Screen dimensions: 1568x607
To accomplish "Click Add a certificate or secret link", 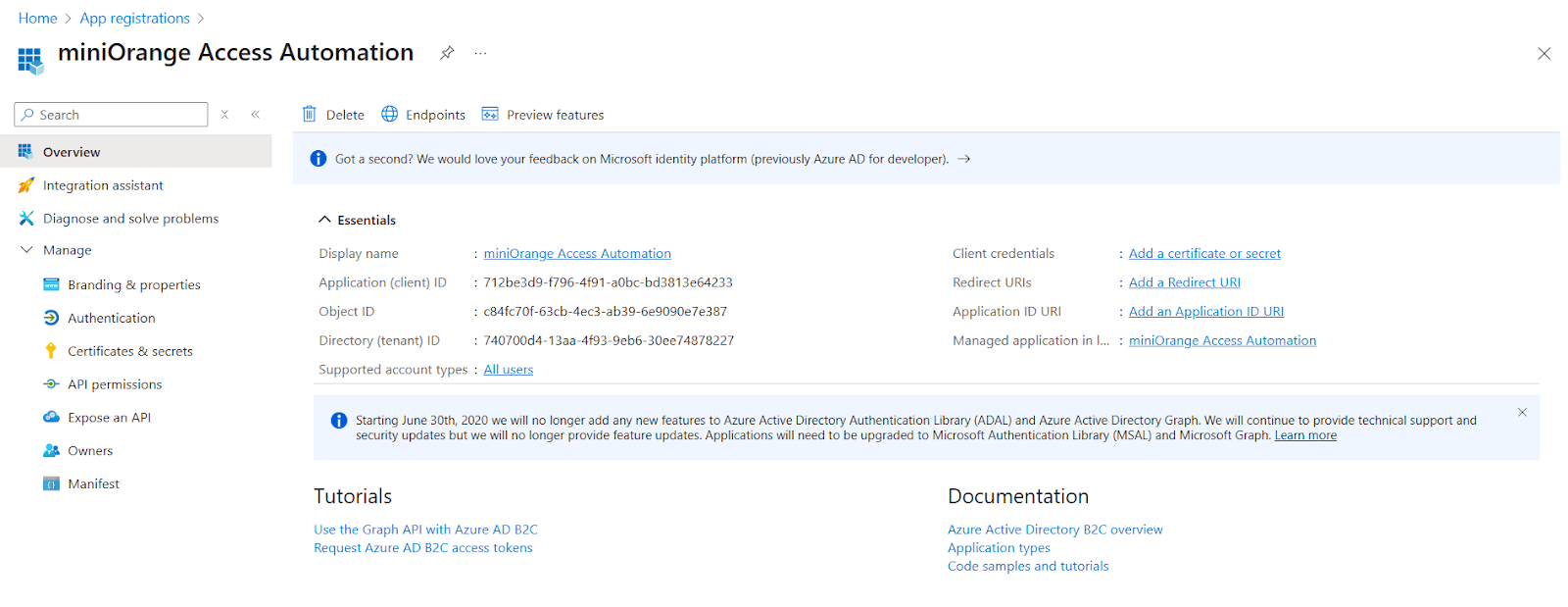I will 1204,253.
